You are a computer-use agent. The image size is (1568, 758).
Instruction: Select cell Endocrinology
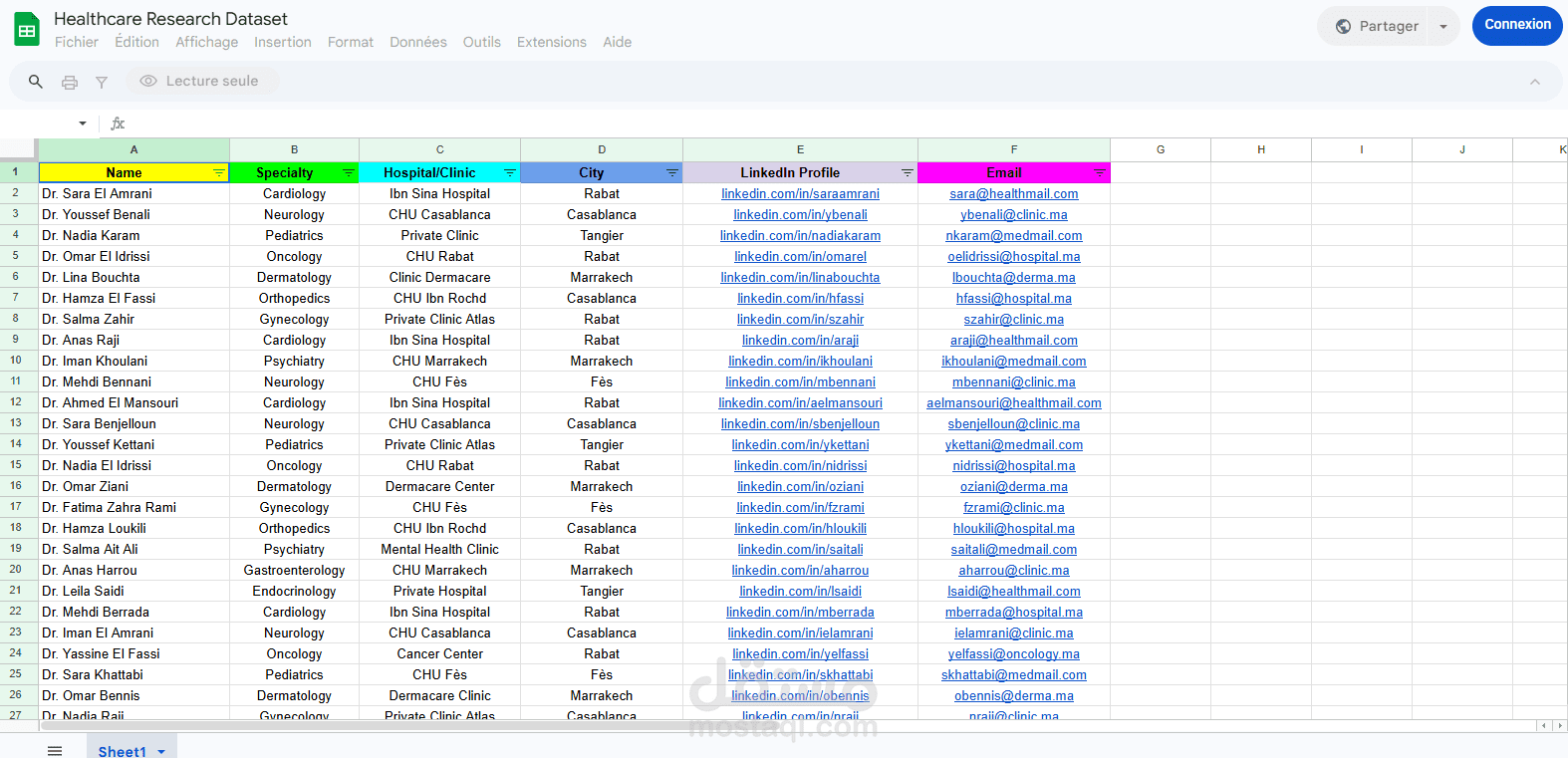[x=295, y=592]
